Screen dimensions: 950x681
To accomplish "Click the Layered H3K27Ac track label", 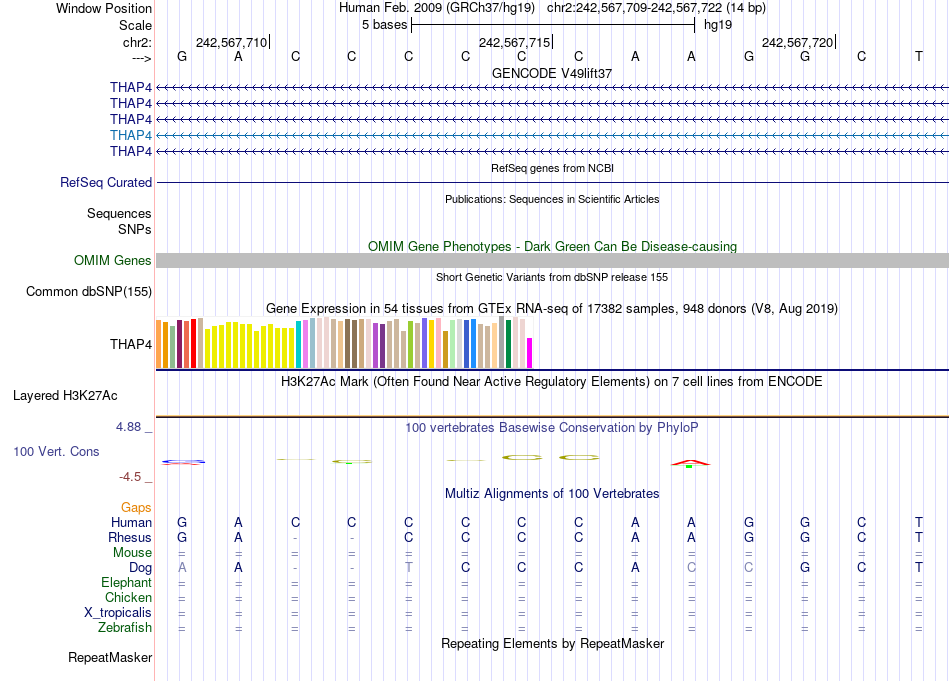I will tap(65, 396).
